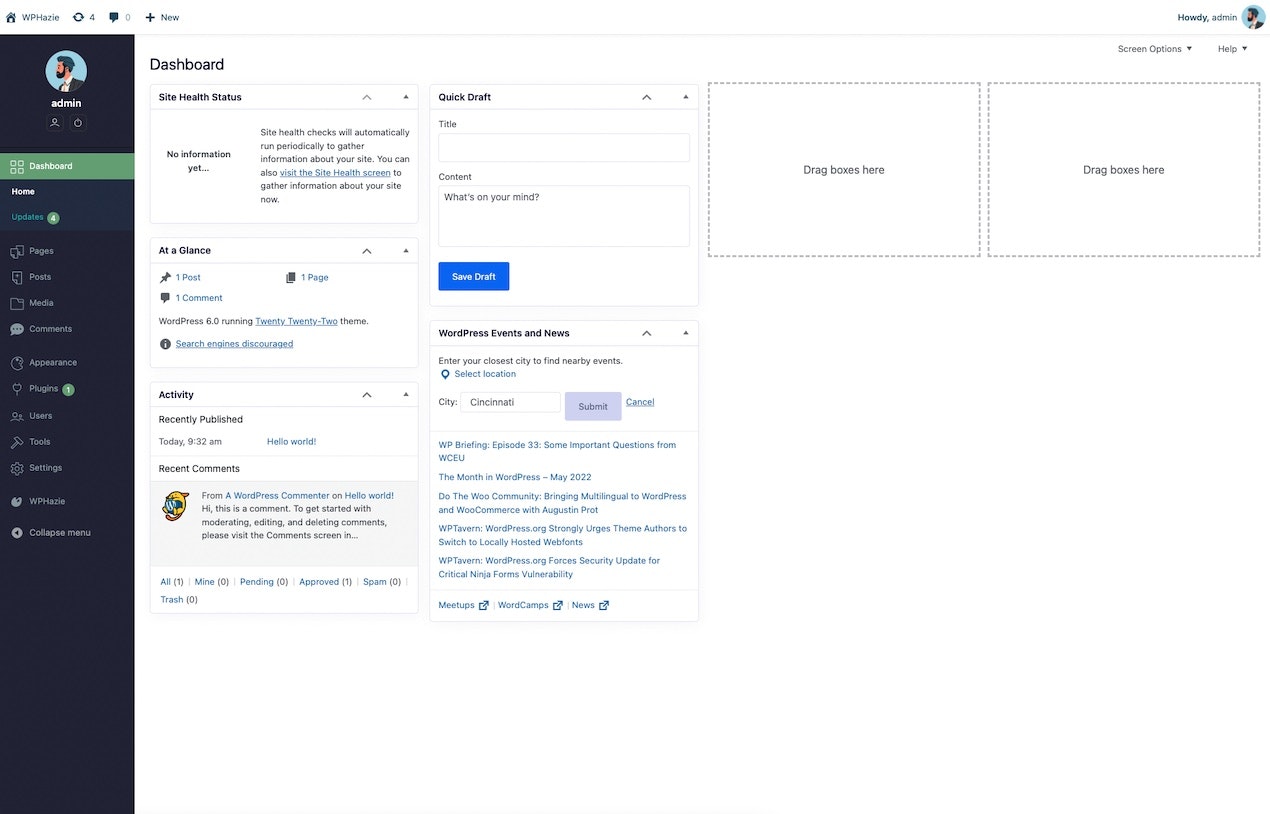The image size is (1270, 814).
Task: Filter comments by Spam (0)
Action: (x=382, y=582)
